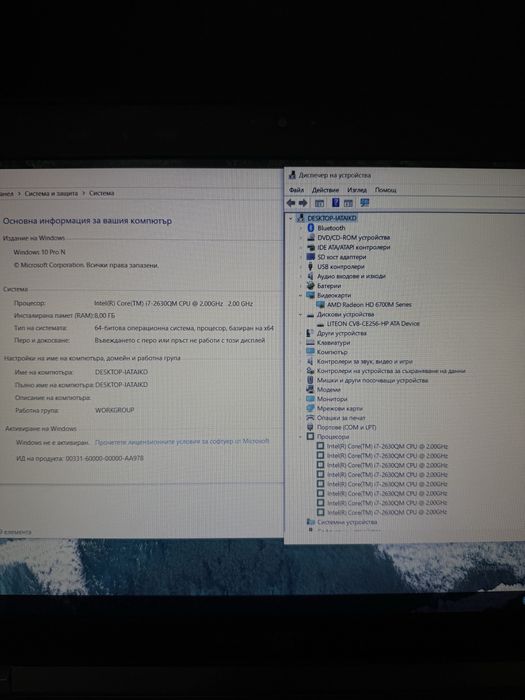This screenshot has width=525, height=700.
Task: Click the help question-mark toolbar icon
Action: (x=336, y=203)
